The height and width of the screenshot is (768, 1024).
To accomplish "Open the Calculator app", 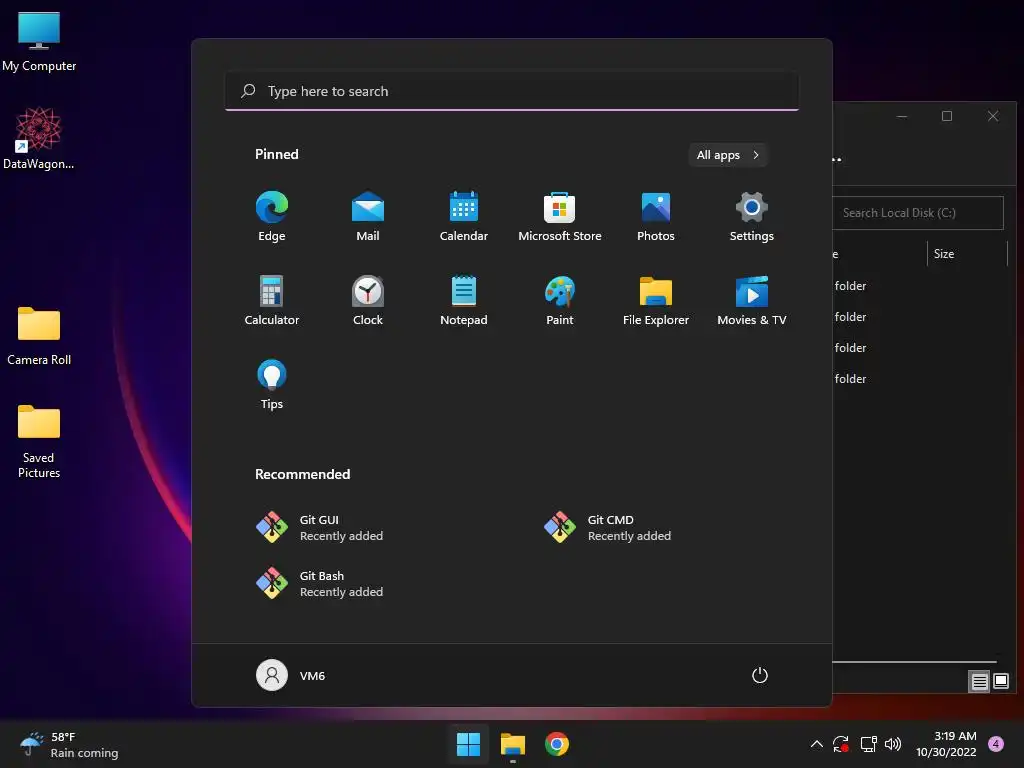I will (272, 300).
